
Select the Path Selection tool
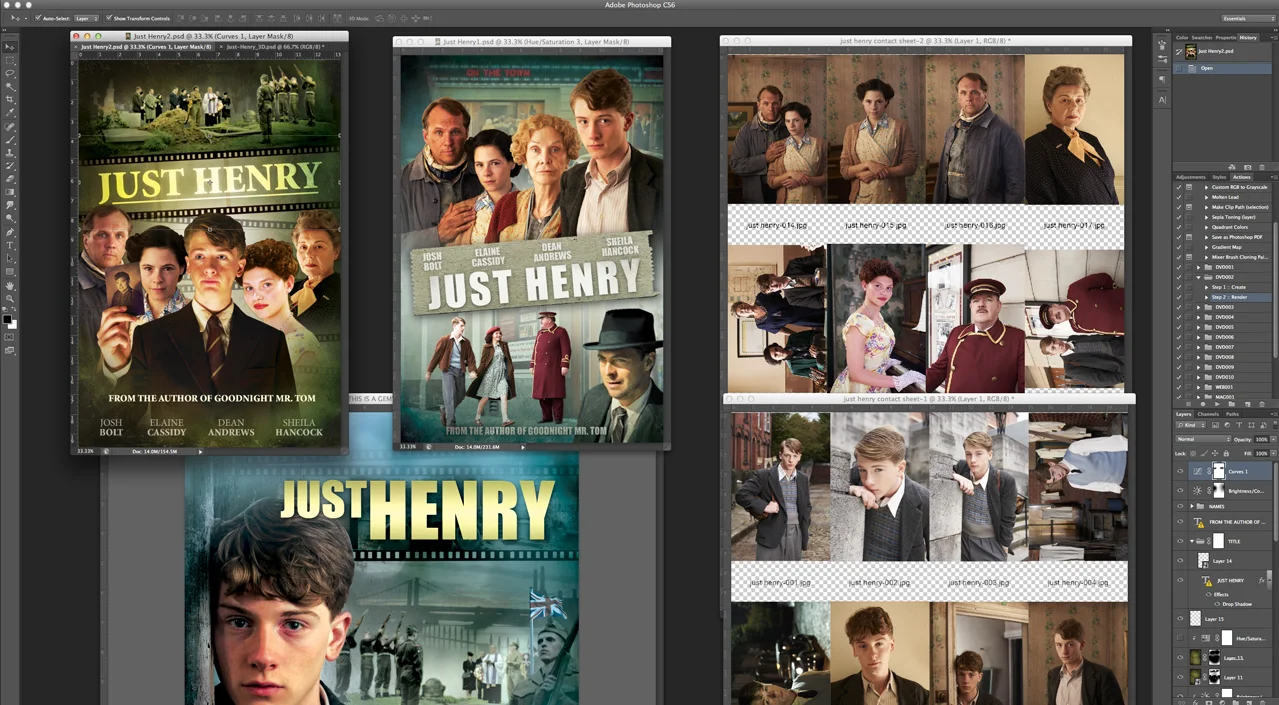[x=10, y=258]
